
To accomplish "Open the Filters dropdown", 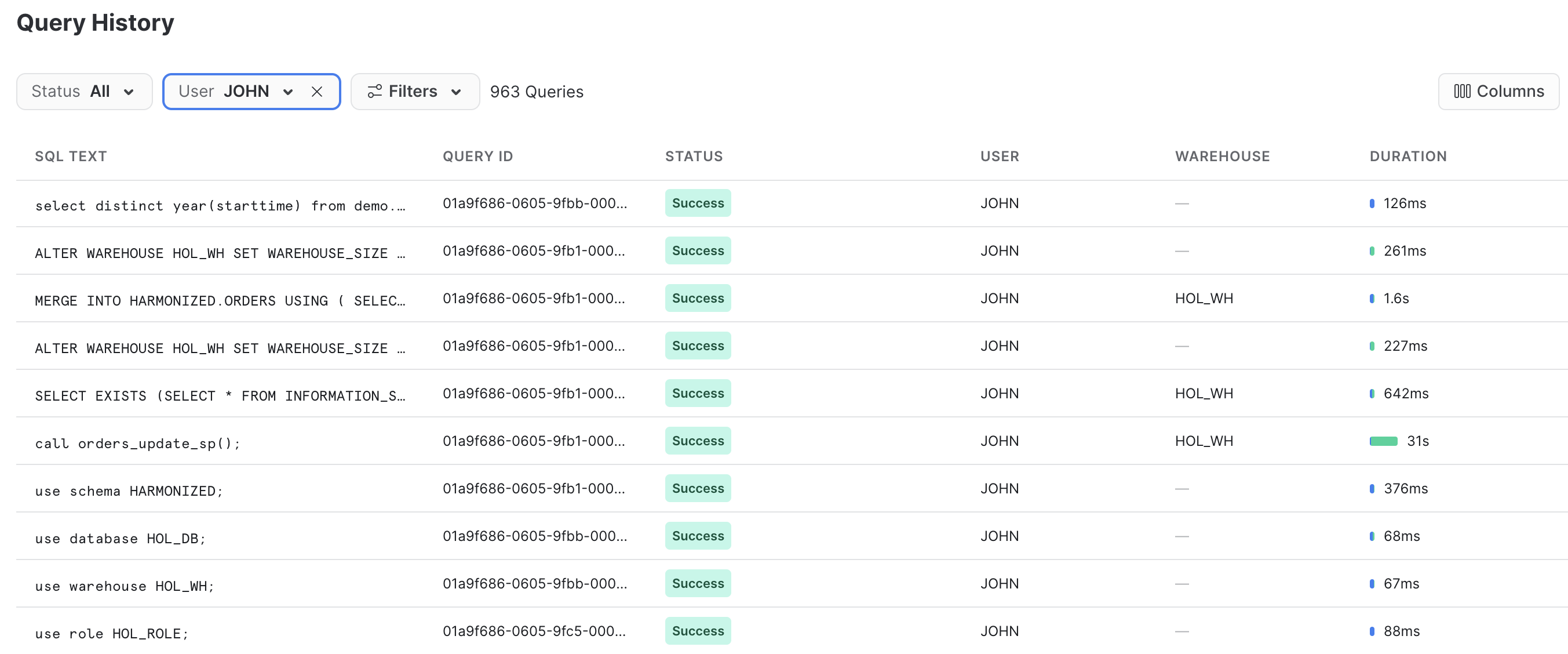I will 414,92.
